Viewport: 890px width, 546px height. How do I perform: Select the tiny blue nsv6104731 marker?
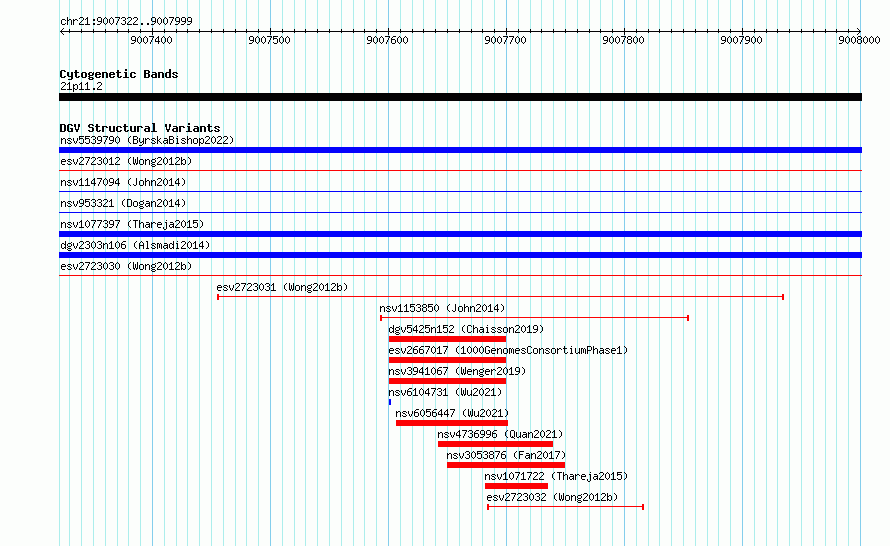coord(390,402)
